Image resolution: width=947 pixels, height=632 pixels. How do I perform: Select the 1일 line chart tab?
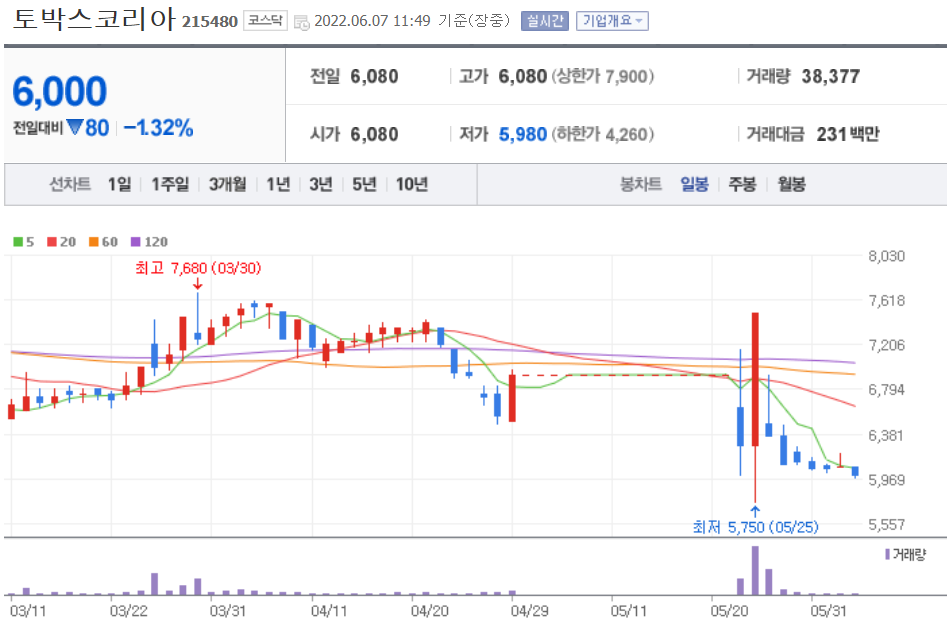tap(120, 184)
